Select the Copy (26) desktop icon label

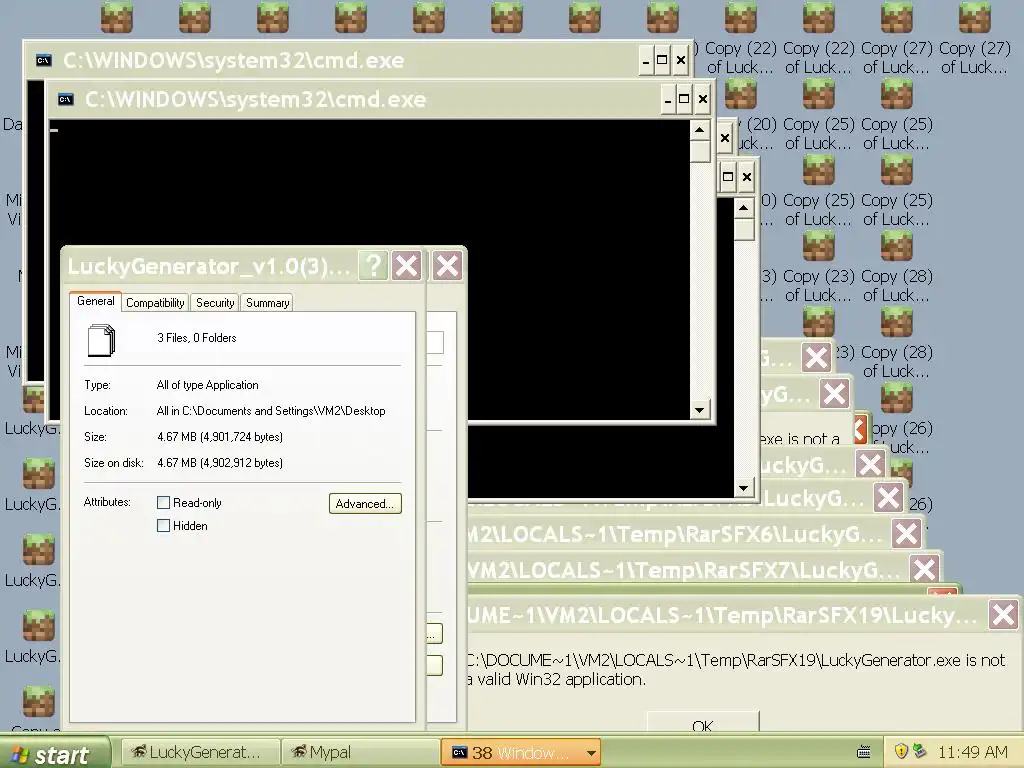click(903, 438)
